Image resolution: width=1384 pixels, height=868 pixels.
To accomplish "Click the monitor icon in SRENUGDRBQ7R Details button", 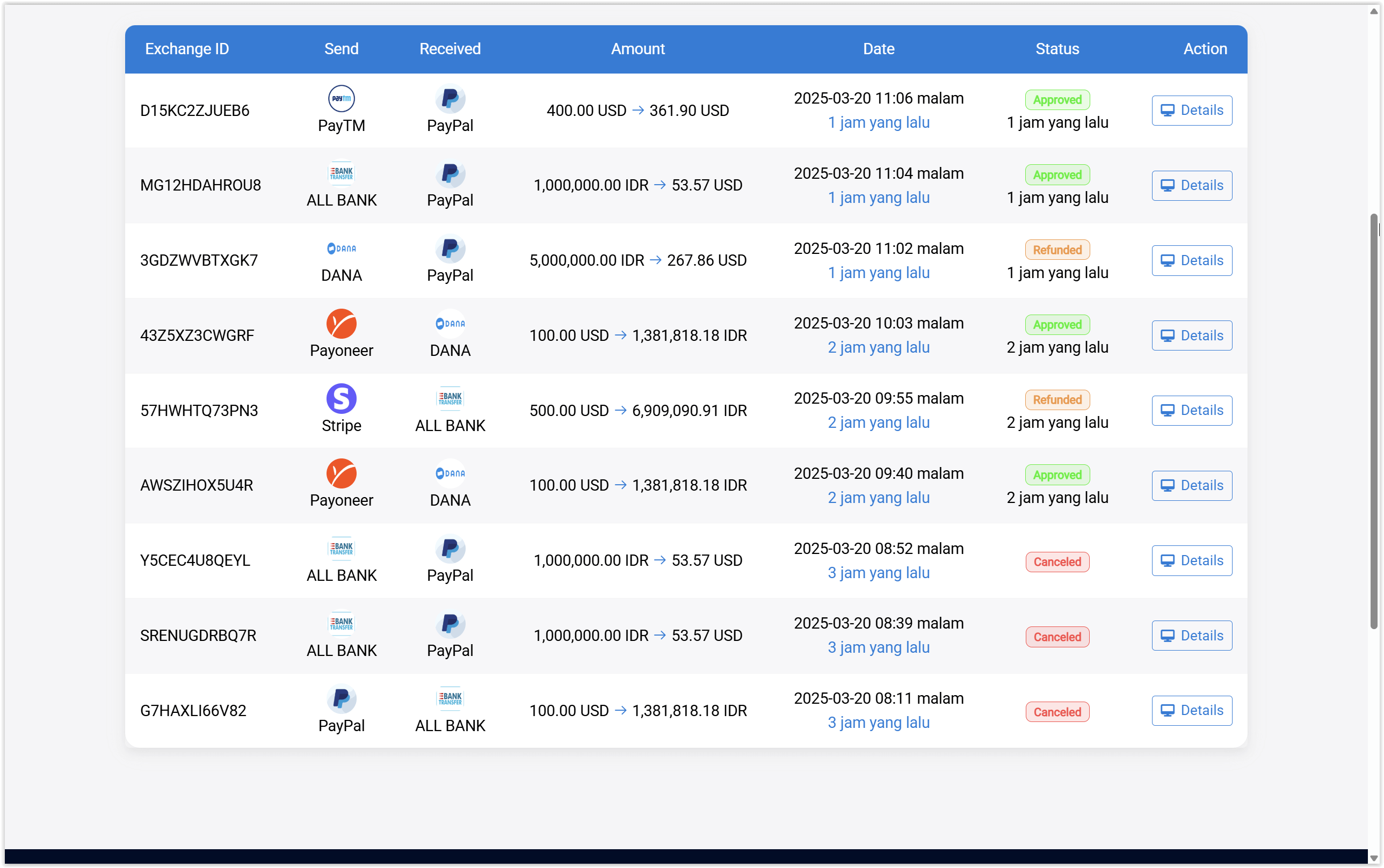I will [x=1168, y=636].
